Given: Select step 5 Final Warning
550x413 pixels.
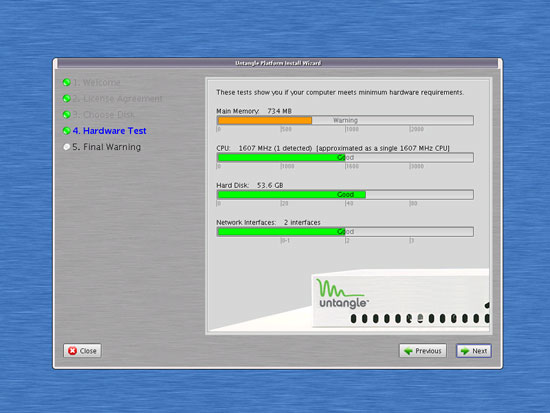Looking at the screenshot, I should point(107,147).
